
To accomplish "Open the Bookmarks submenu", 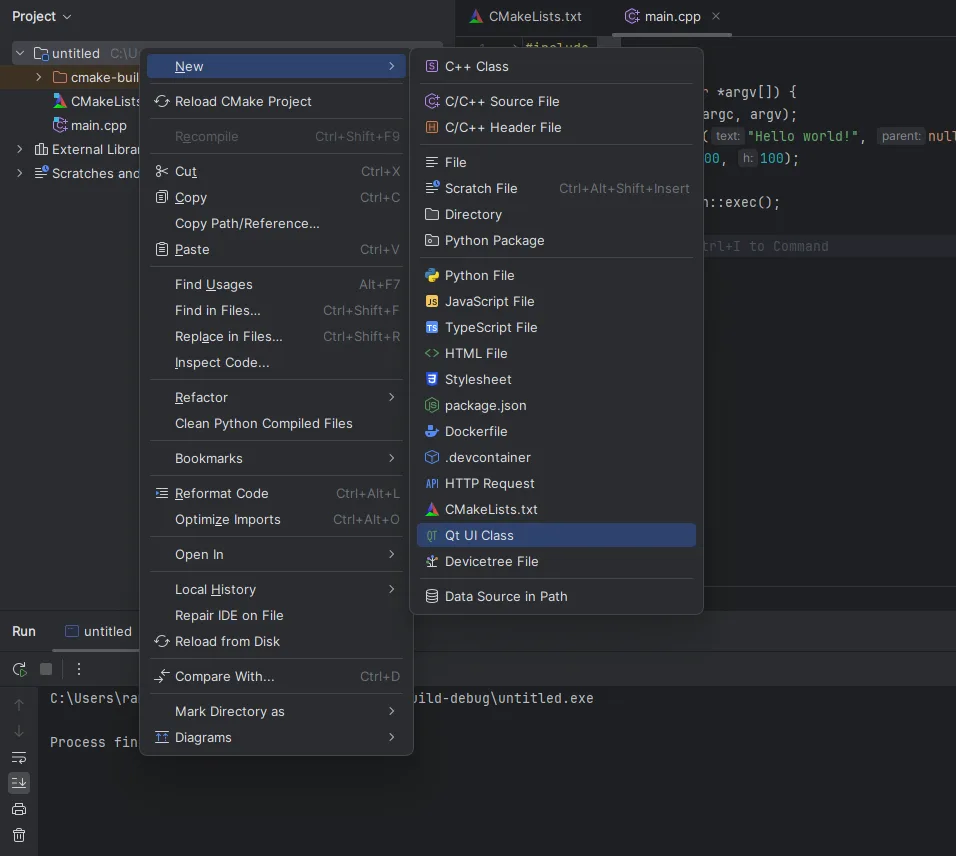I will [x=276, y=458].
